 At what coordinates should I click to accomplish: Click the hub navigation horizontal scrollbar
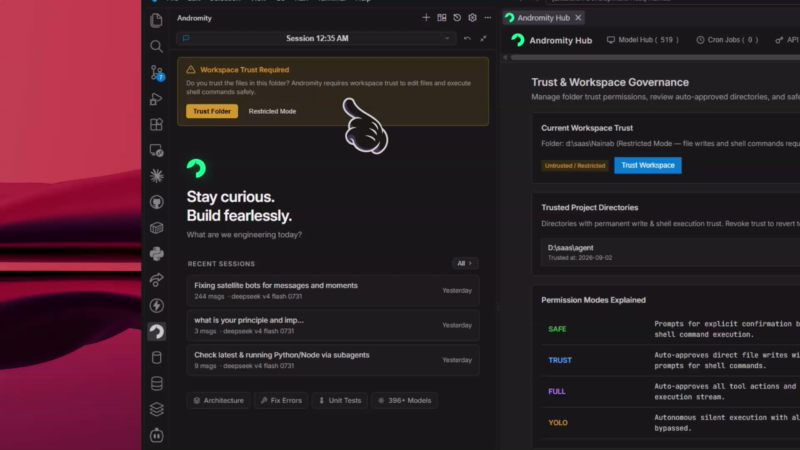click(x=655, y=58)
